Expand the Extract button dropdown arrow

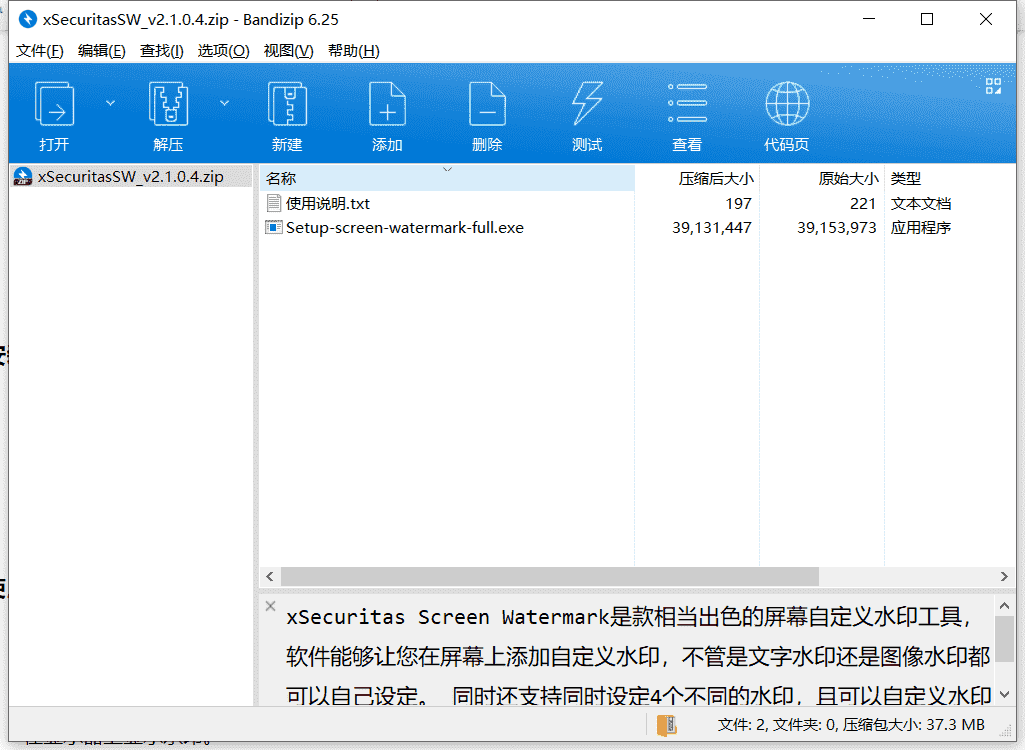tap(224, 103)
